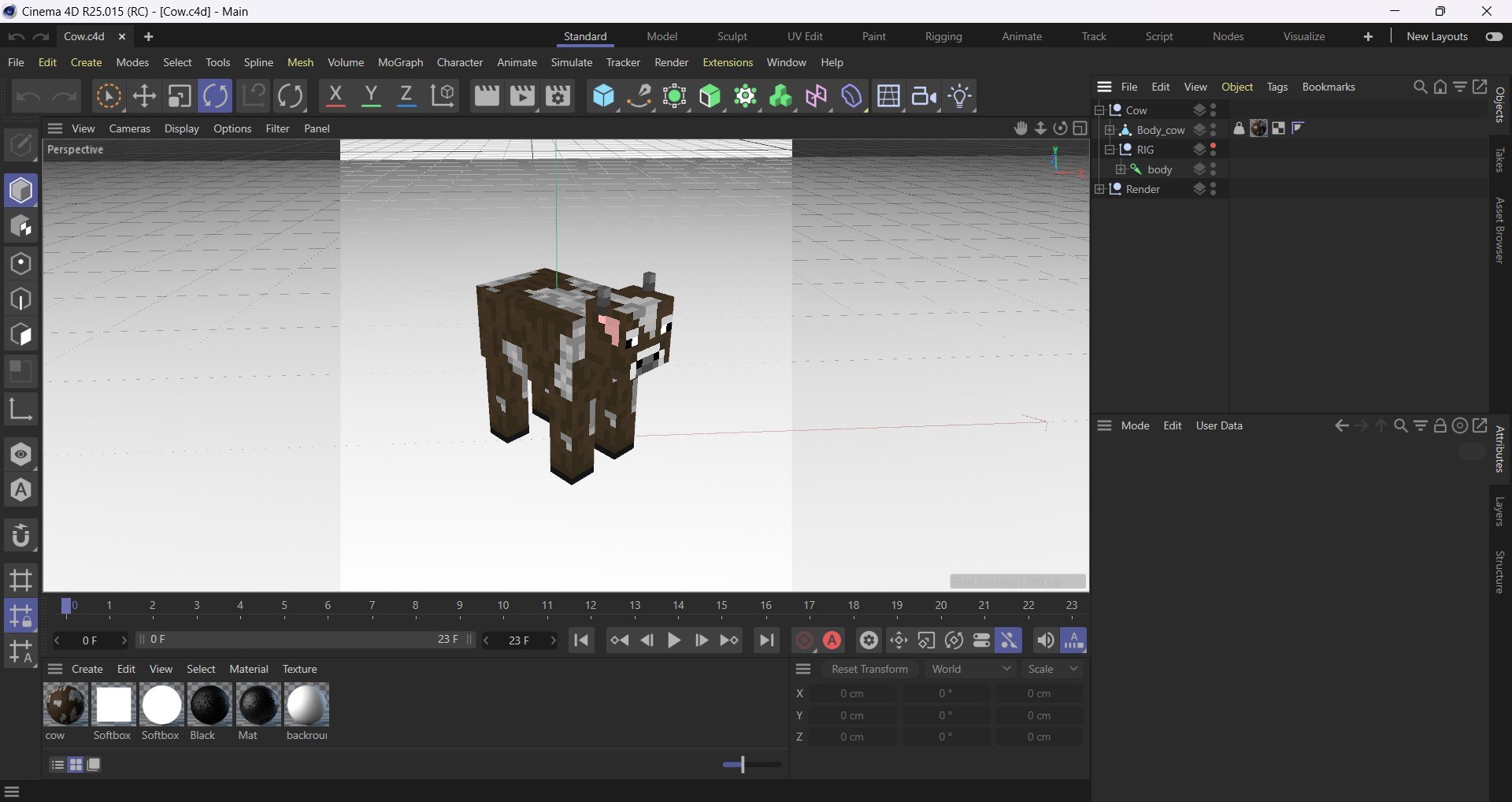Add a Cube primitive object
The image size is (1512, 802).
603,96
